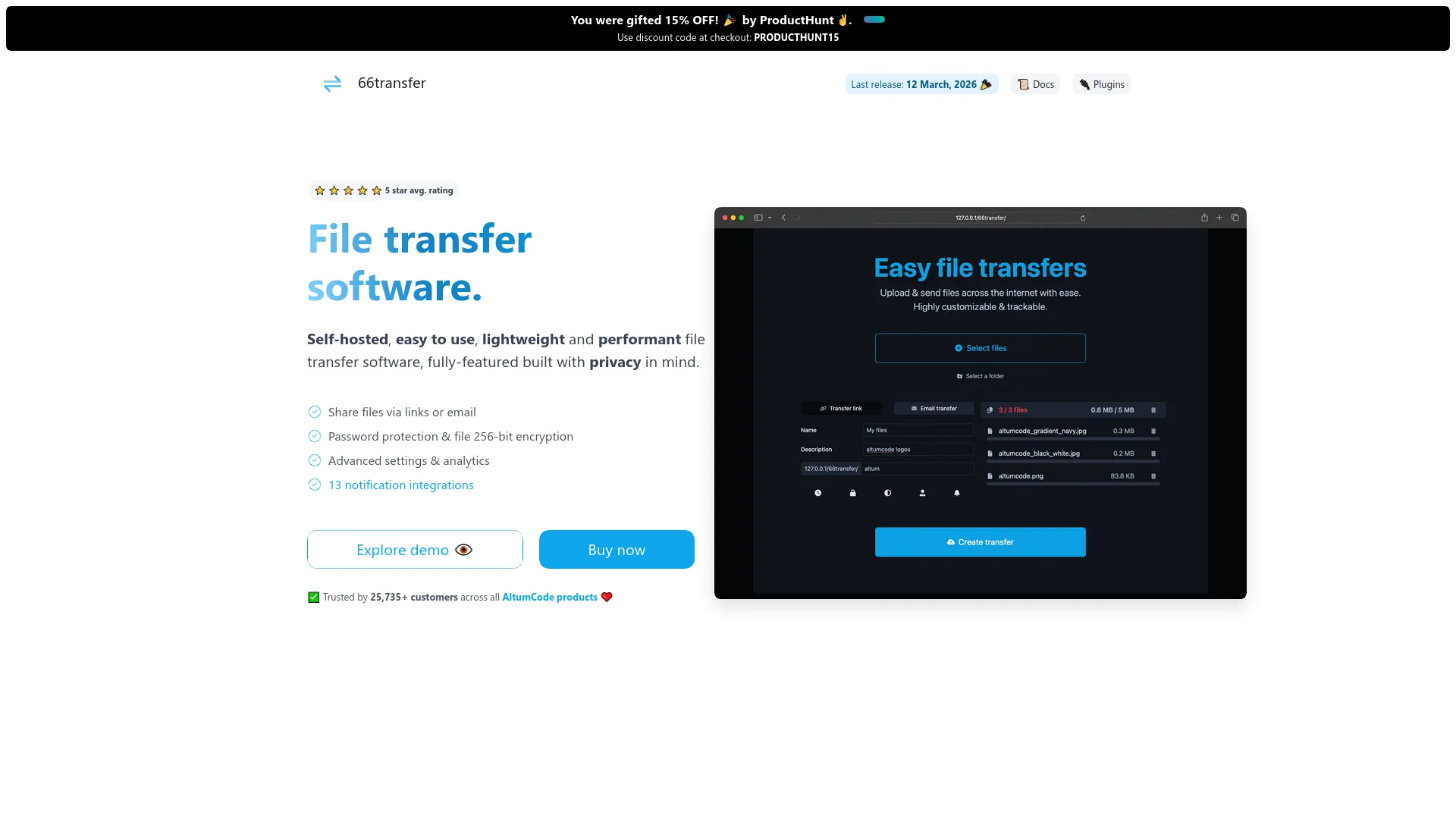Click the clock expiration icon in the screenshot

click(x=817, y=493)
